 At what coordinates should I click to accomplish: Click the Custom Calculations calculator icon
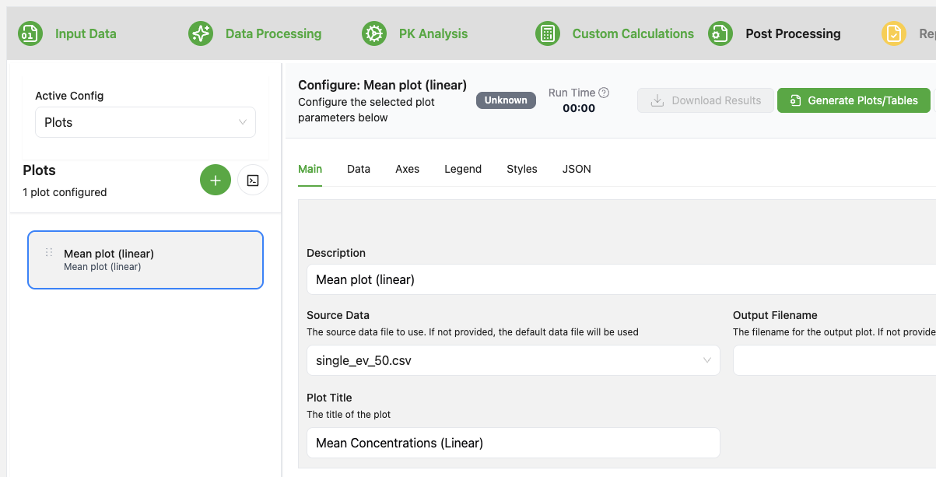point(547,34)
